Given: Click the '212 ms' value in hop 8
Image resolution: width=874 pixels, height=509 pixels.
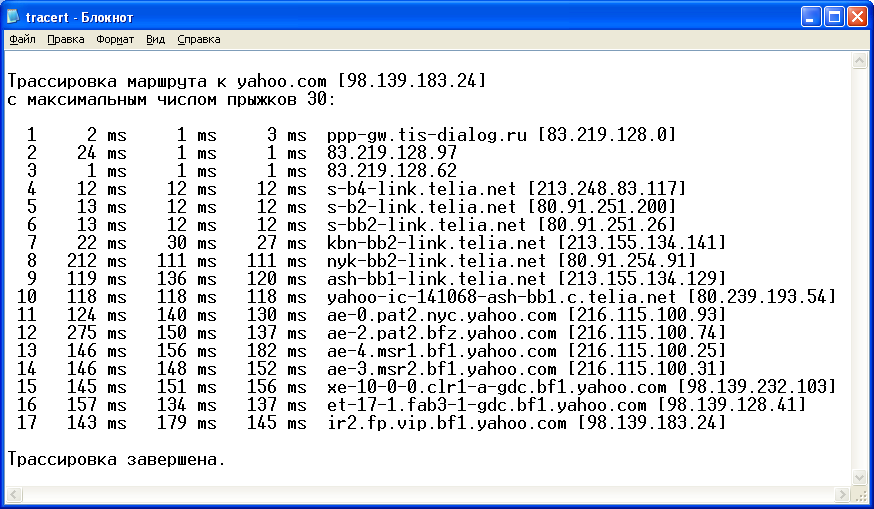Looking at the screenshot, I should point(96,261).
